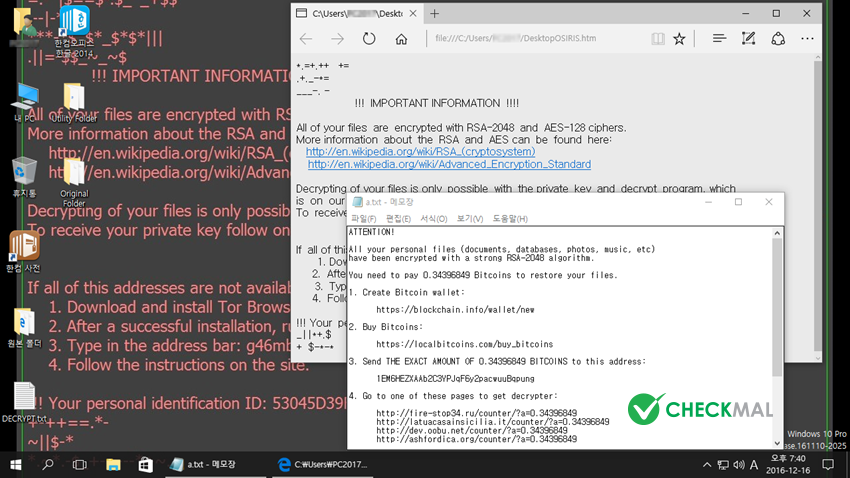Follow the Advanced_Encryption_Standard wiki link

(x=449, y=164)
